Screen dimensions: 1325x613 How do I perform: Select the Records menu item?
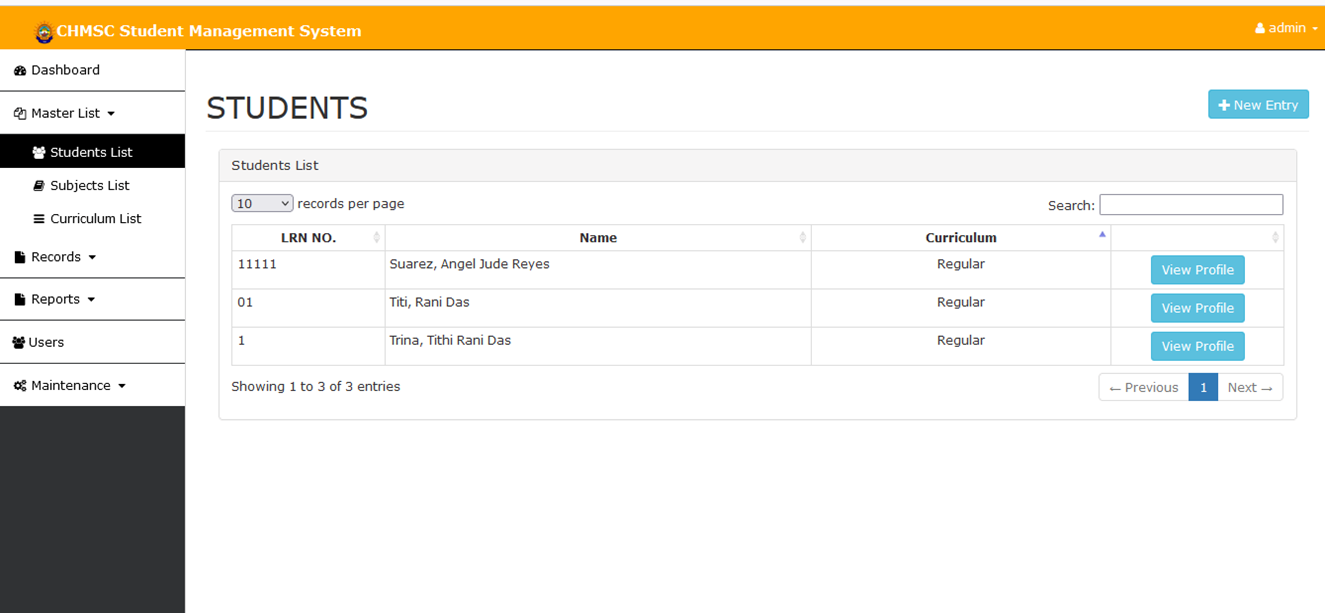click(55, 256)
